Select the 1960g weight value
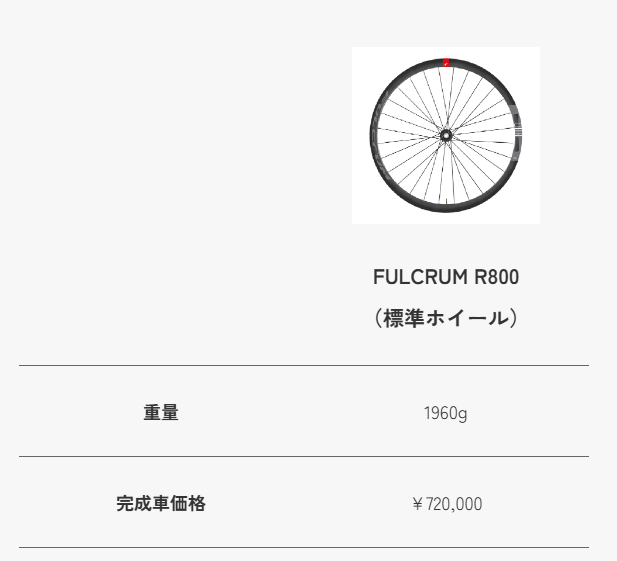The width and height of the screenshot is (617, 561). pyautogui.click(x=445, y=413)
